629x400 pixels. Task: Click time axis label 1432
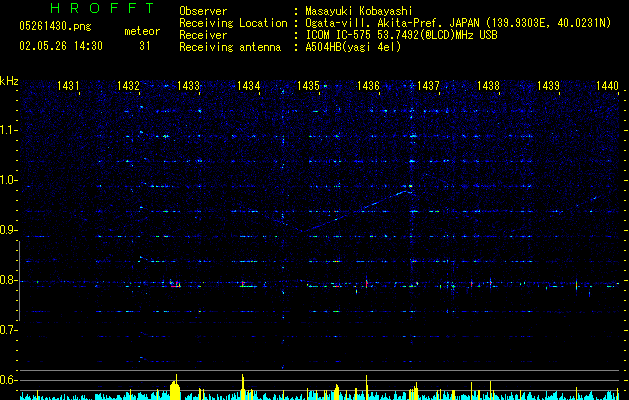[128, 85]
